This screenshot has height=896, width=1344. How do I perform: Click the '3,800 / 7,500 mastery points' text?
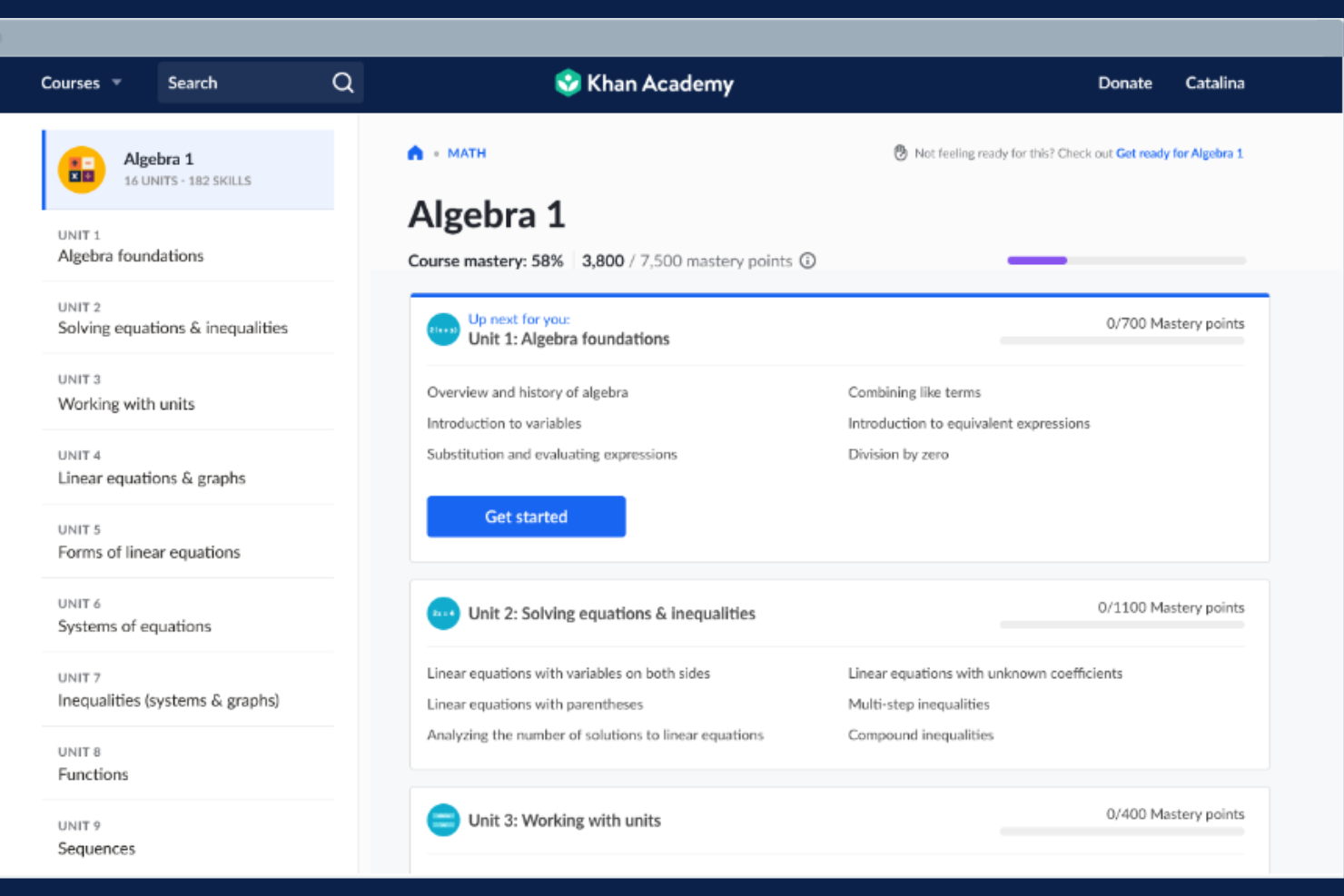[687, 261]
